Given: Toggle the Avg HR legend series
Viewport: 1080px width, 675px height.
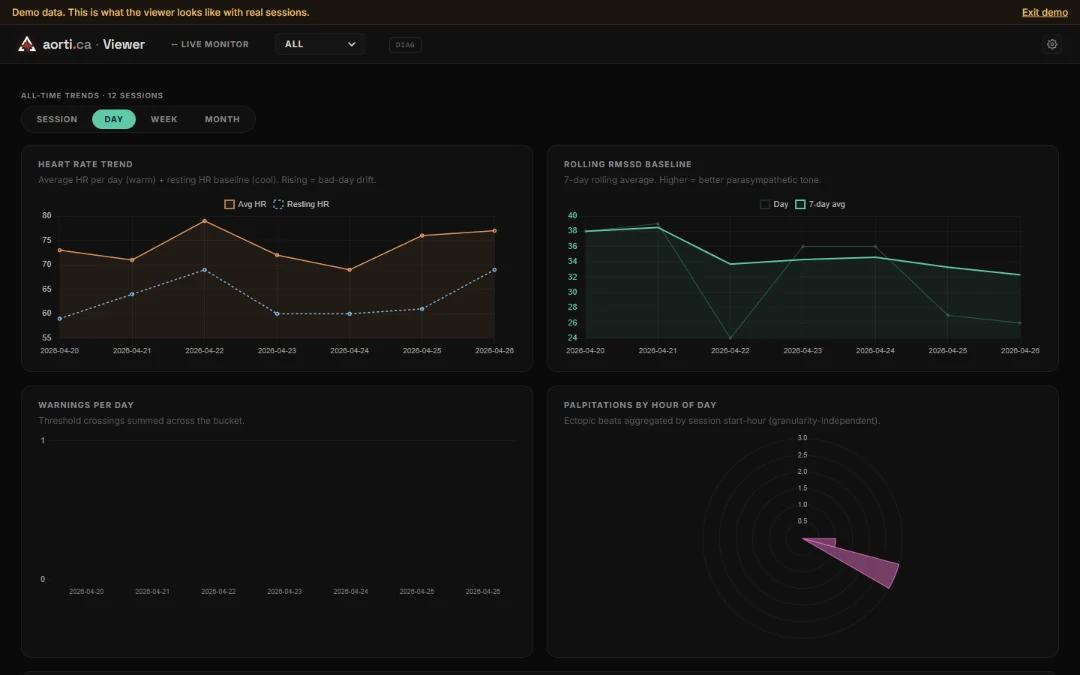Looking at the screenshot, I should coord(245,204).
